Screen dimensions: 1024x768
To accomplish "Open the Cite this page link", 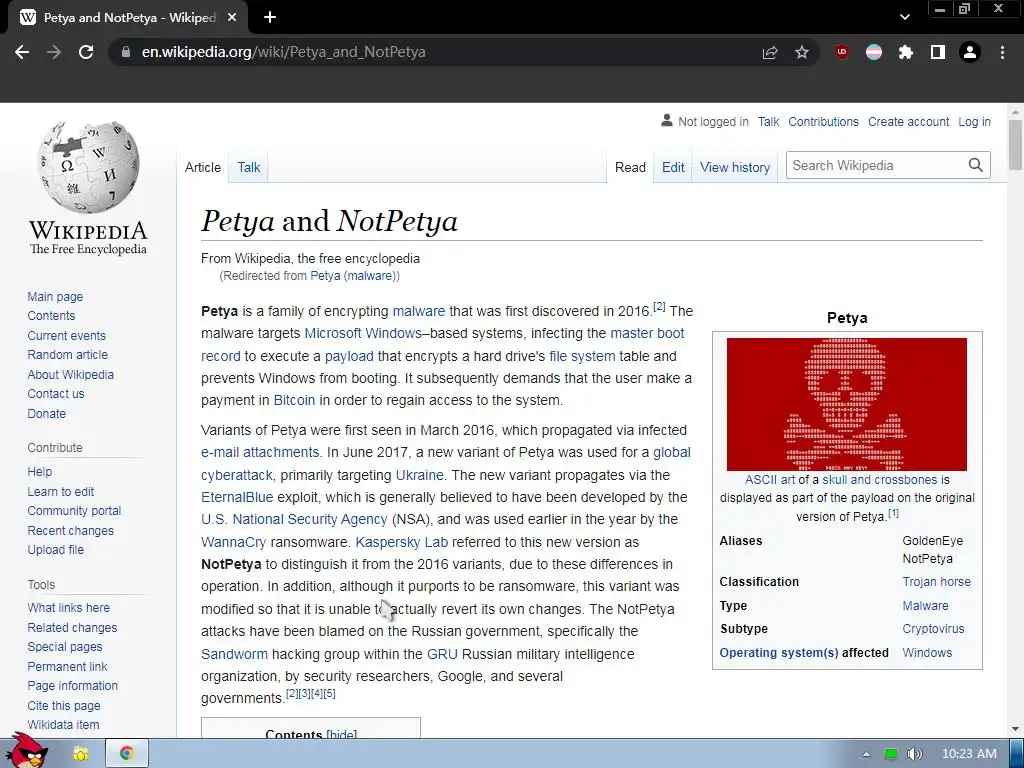I will coord(64,705).
